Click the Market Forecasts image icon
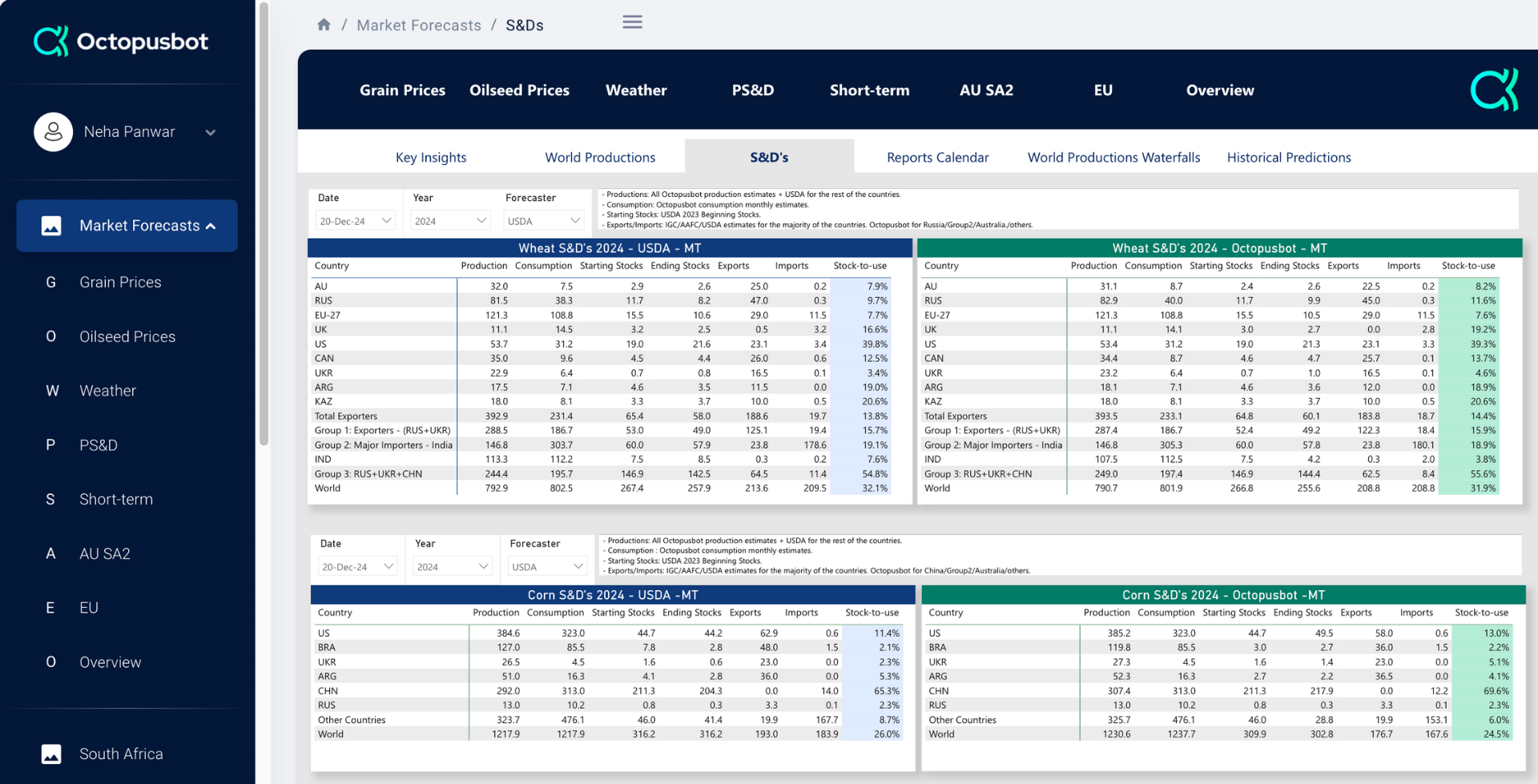The width and height of the screenshot is (1538, 784). (x=51, y=226)
